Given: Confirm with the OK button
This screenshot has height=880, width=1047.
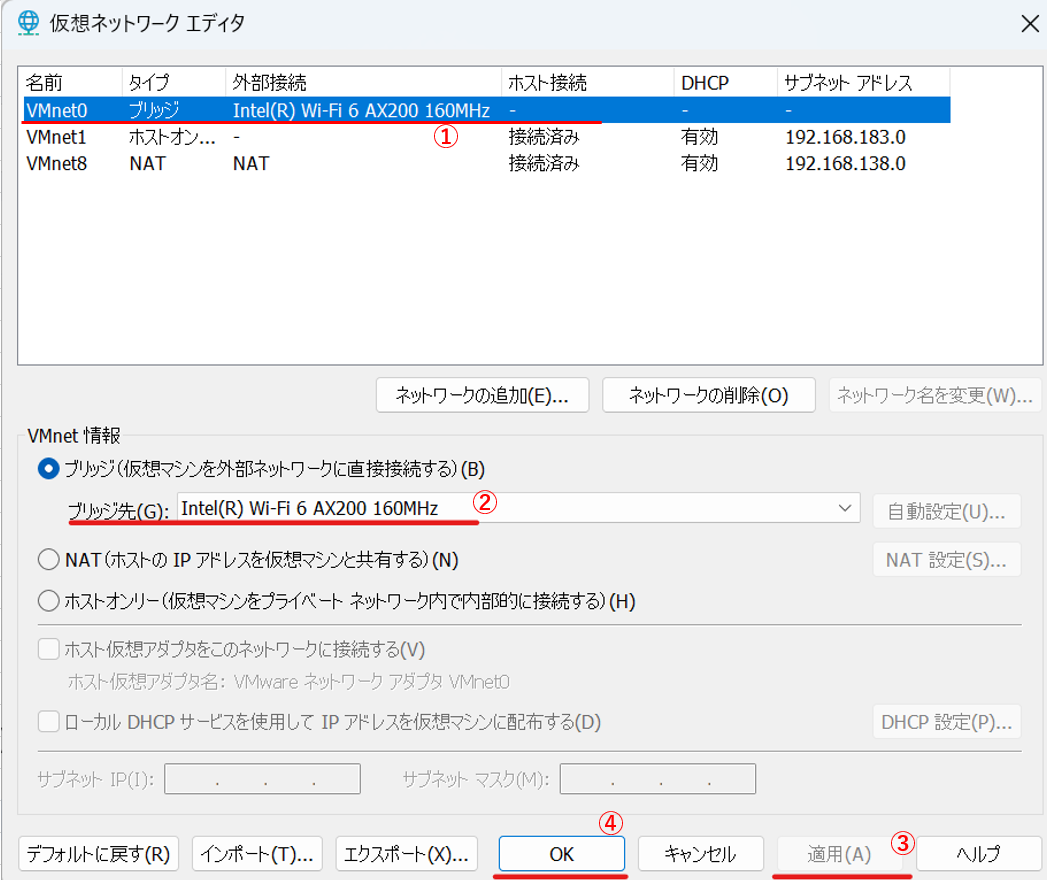Looking at the screenshot, I should coord(562,854).
